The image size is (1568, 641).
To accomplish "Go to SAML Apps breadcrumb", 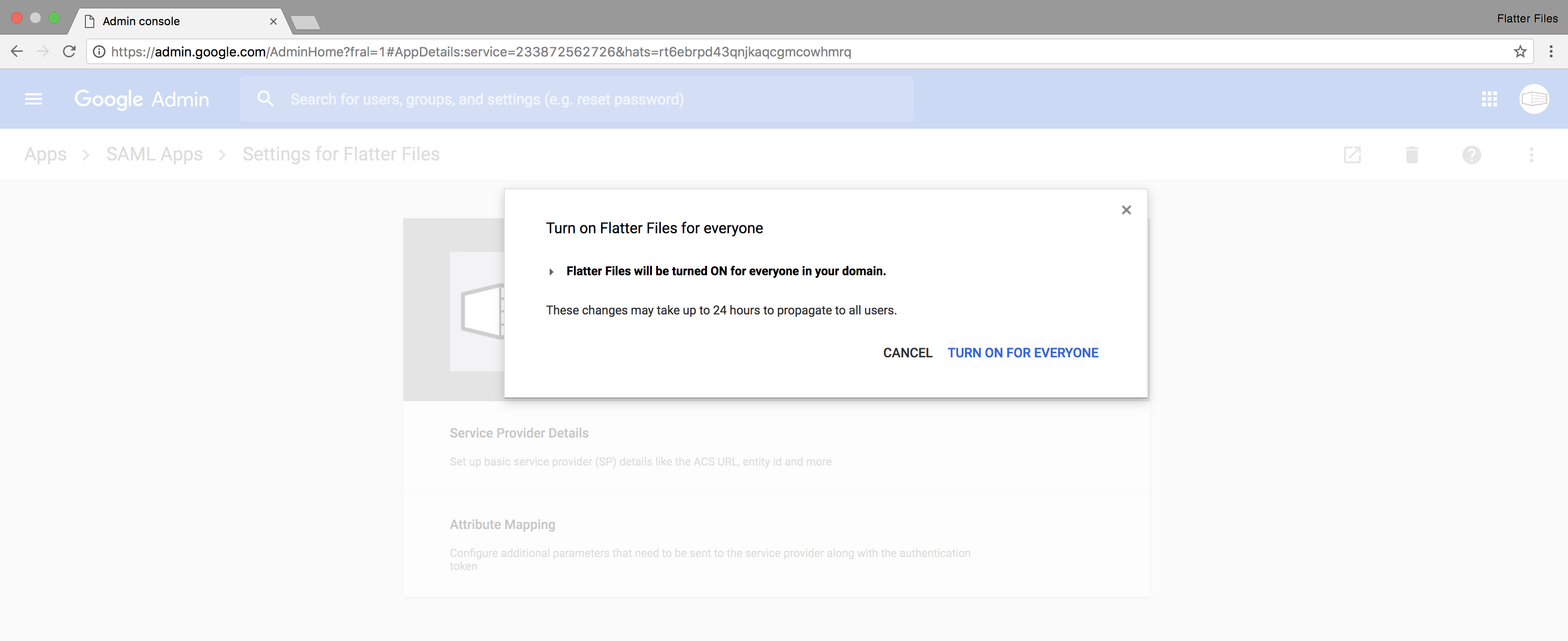I will tap(154, 154).
